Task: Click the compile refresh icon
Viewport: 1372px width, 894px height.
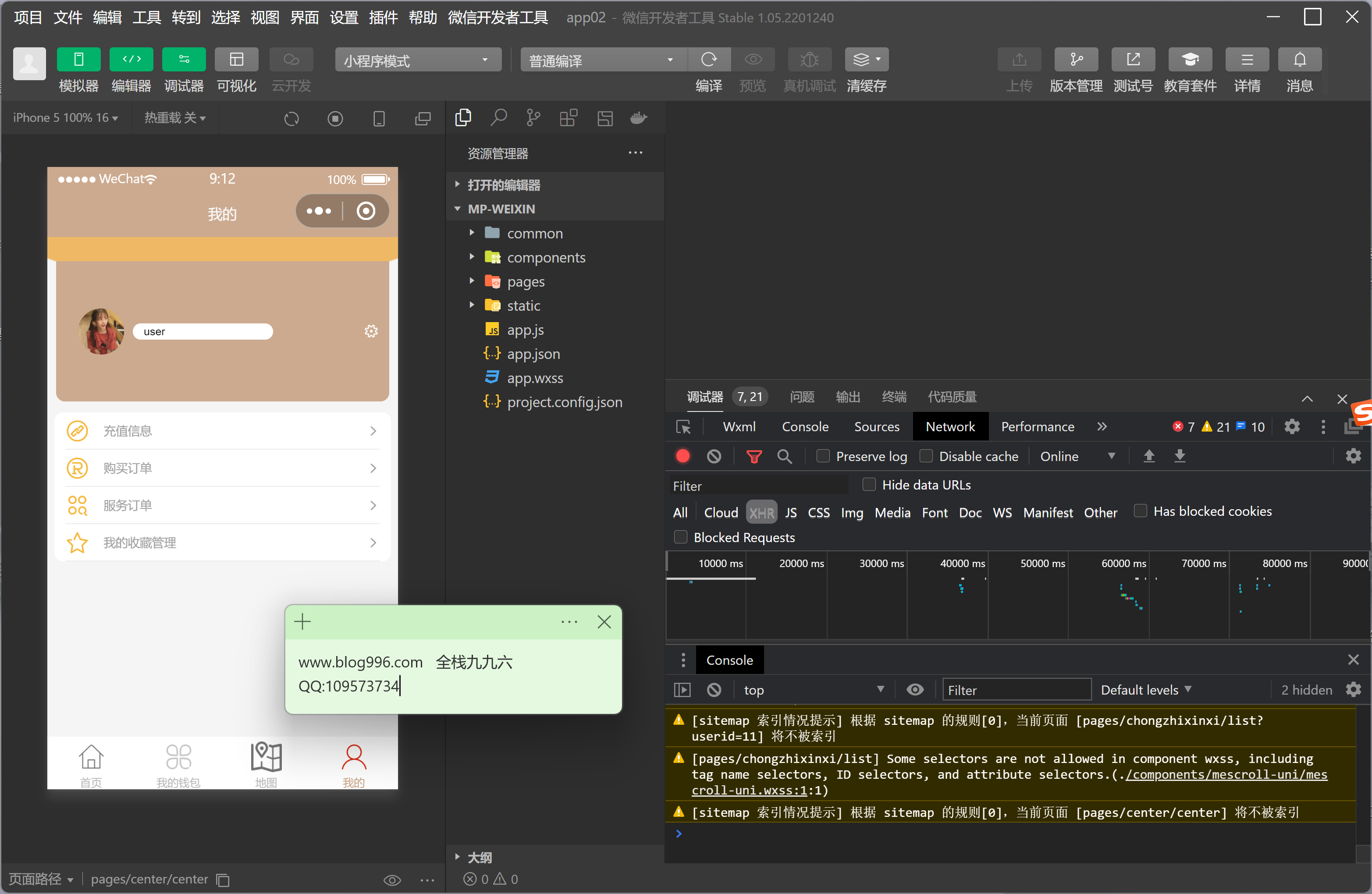Action: click(708, 59)
